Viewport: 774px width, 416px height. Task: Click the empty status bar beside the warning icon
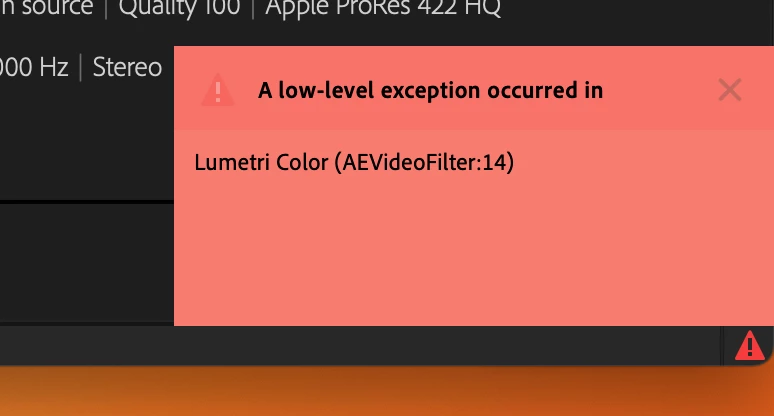(x=360, y=345)
